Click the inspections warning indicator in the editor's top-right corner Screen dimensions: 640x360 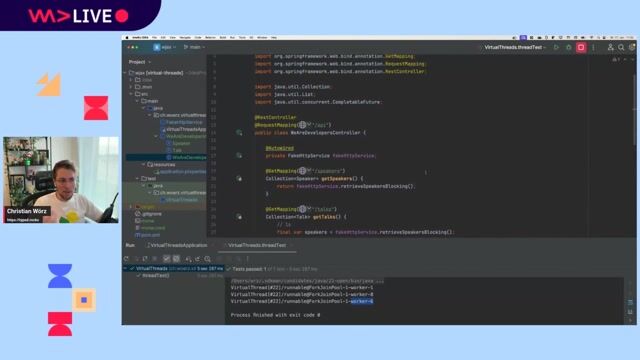[x=615, y=60]
